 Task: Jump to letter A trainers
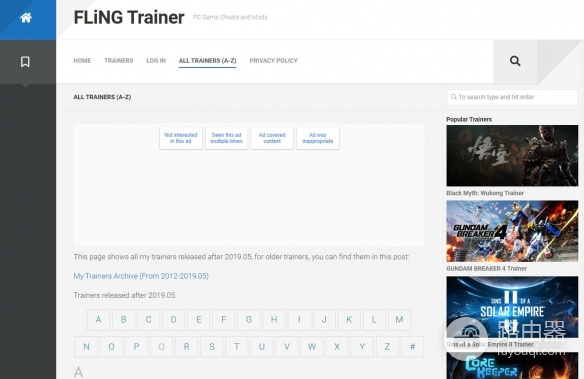click(x=98, y=319)
